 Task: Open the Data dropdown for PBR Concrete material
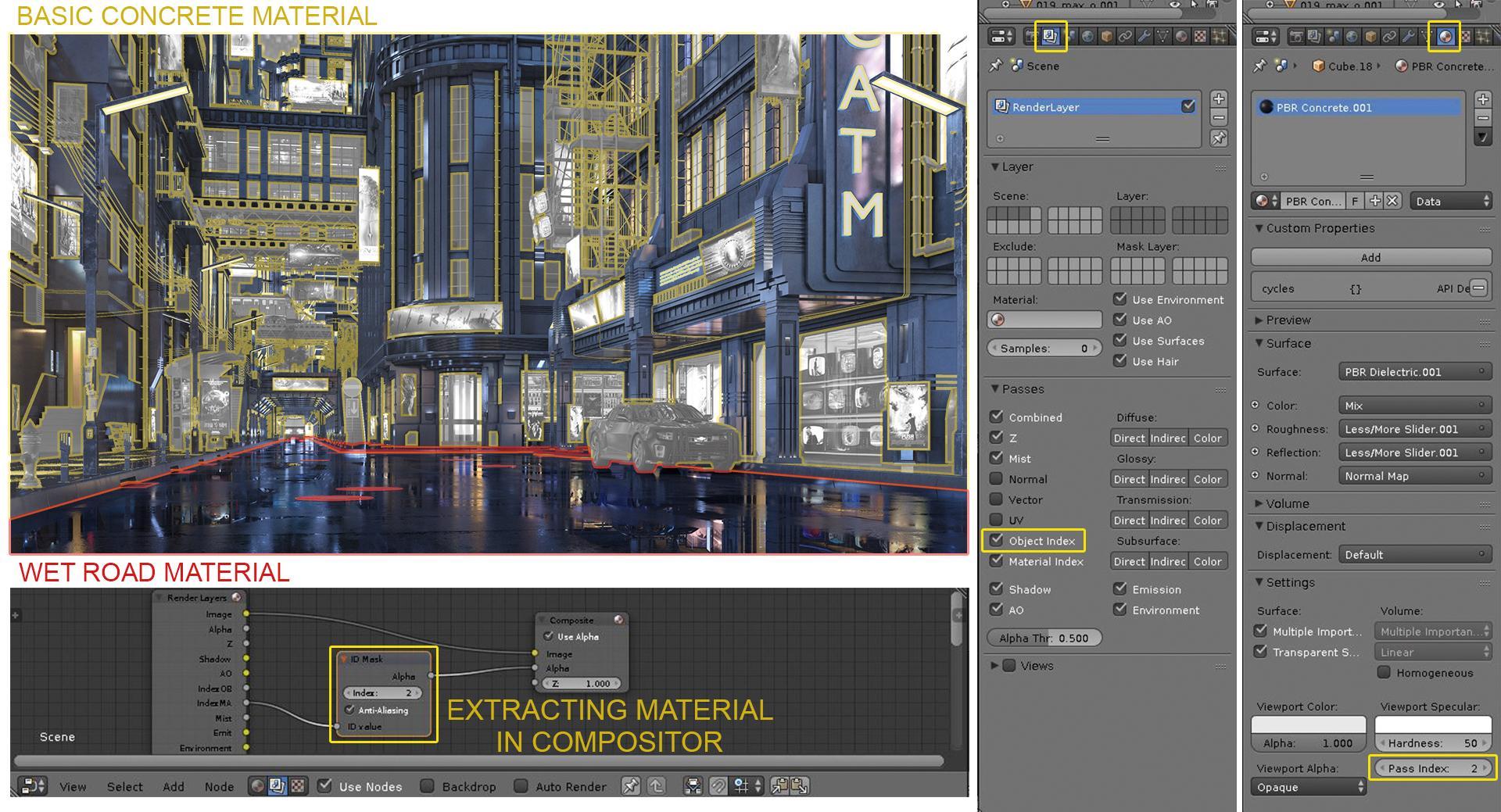pos(1450,200)
